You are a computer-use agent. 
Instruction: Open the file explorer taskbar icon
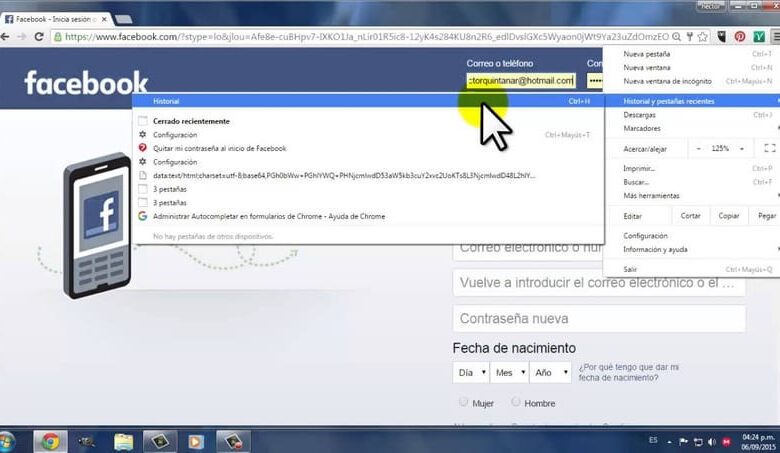coord(123,442)
